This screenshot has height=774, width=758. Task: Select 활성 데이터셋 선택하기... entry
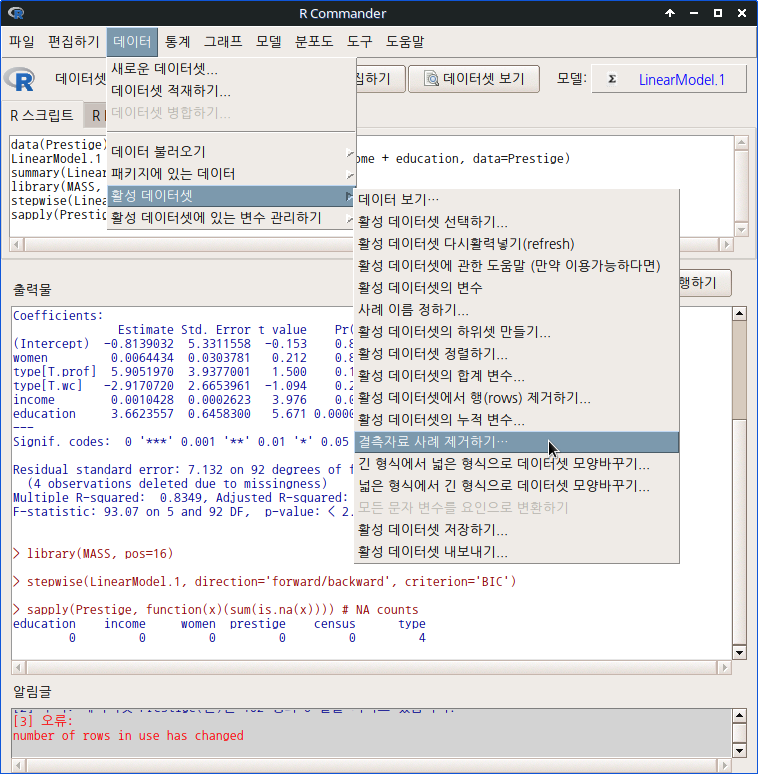517,222
